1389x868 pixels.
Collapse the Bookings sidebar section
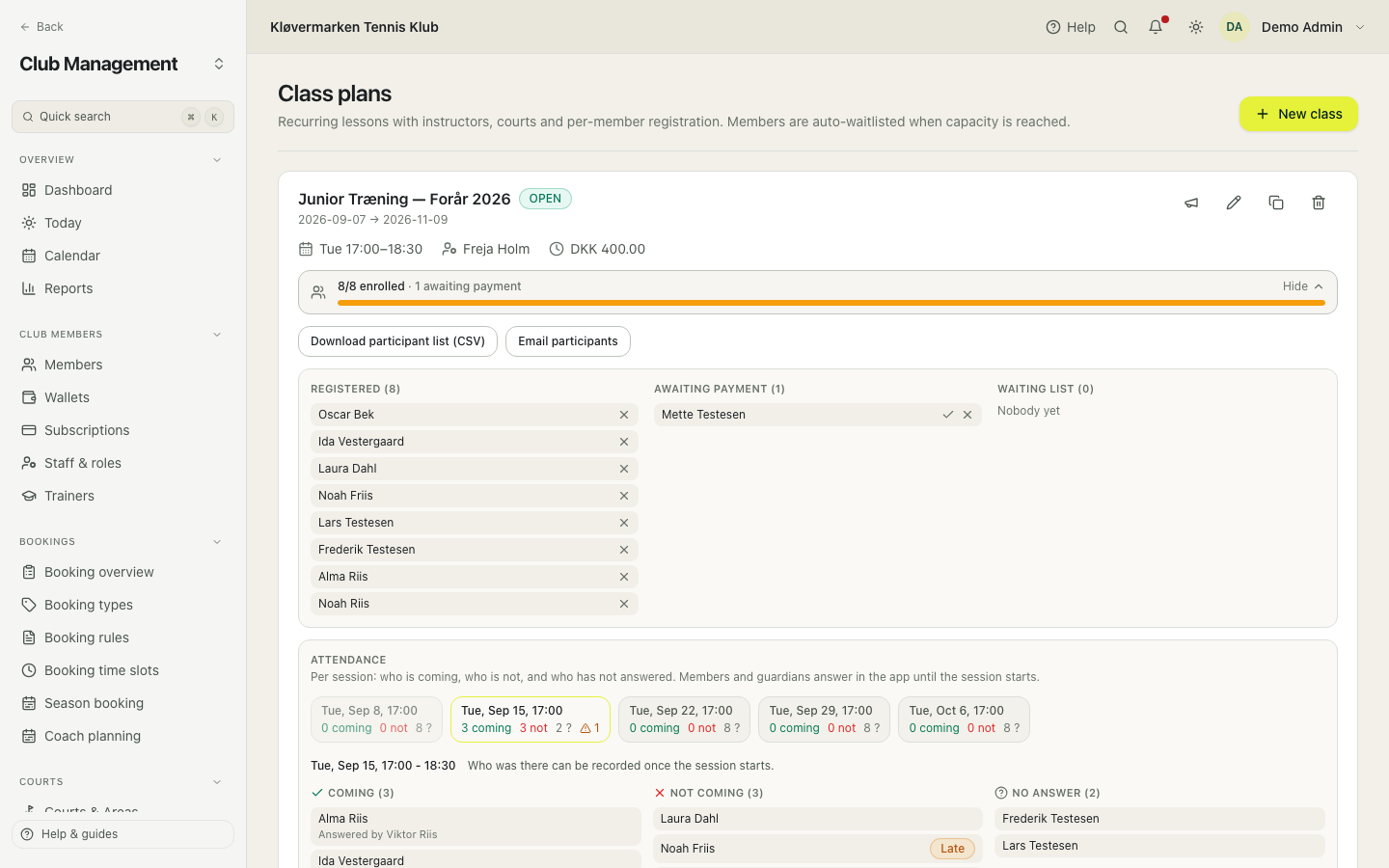pyautogui.click(x=217, y=542)
